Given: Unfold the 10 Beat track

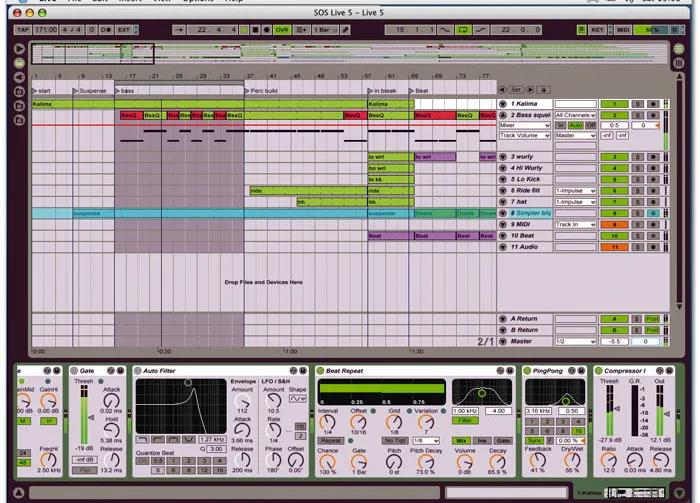Looking at the screenshot, I should pos(503,236).
